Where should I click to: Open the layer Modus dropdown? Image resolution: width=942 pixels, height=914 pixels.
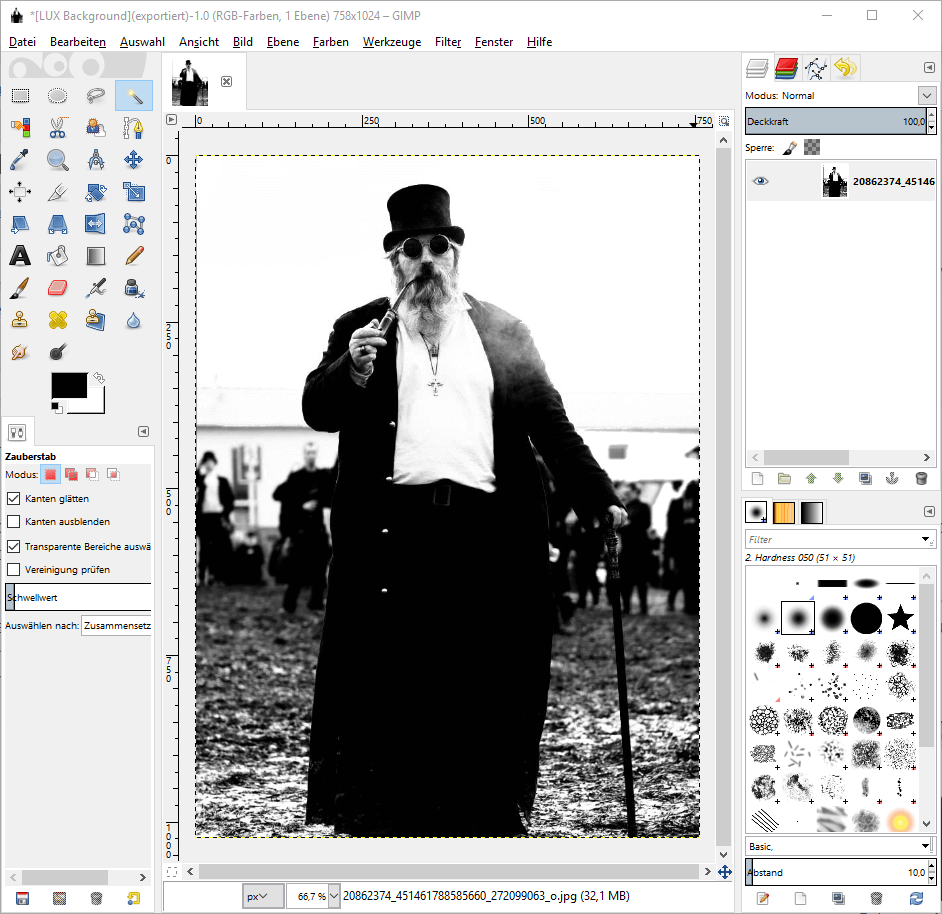[925, 95]
